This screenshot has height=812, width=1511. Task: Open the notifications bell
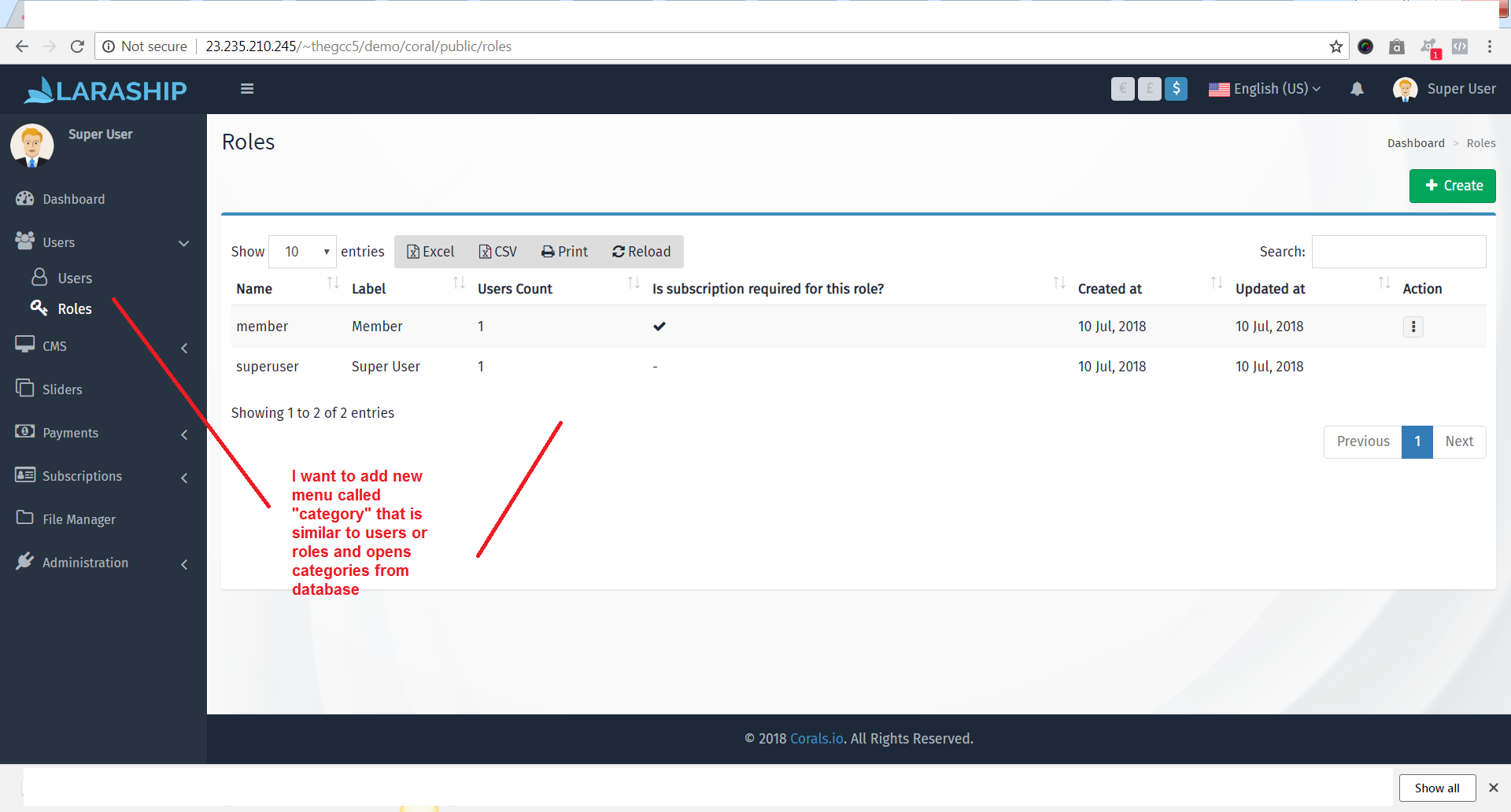1357,89
